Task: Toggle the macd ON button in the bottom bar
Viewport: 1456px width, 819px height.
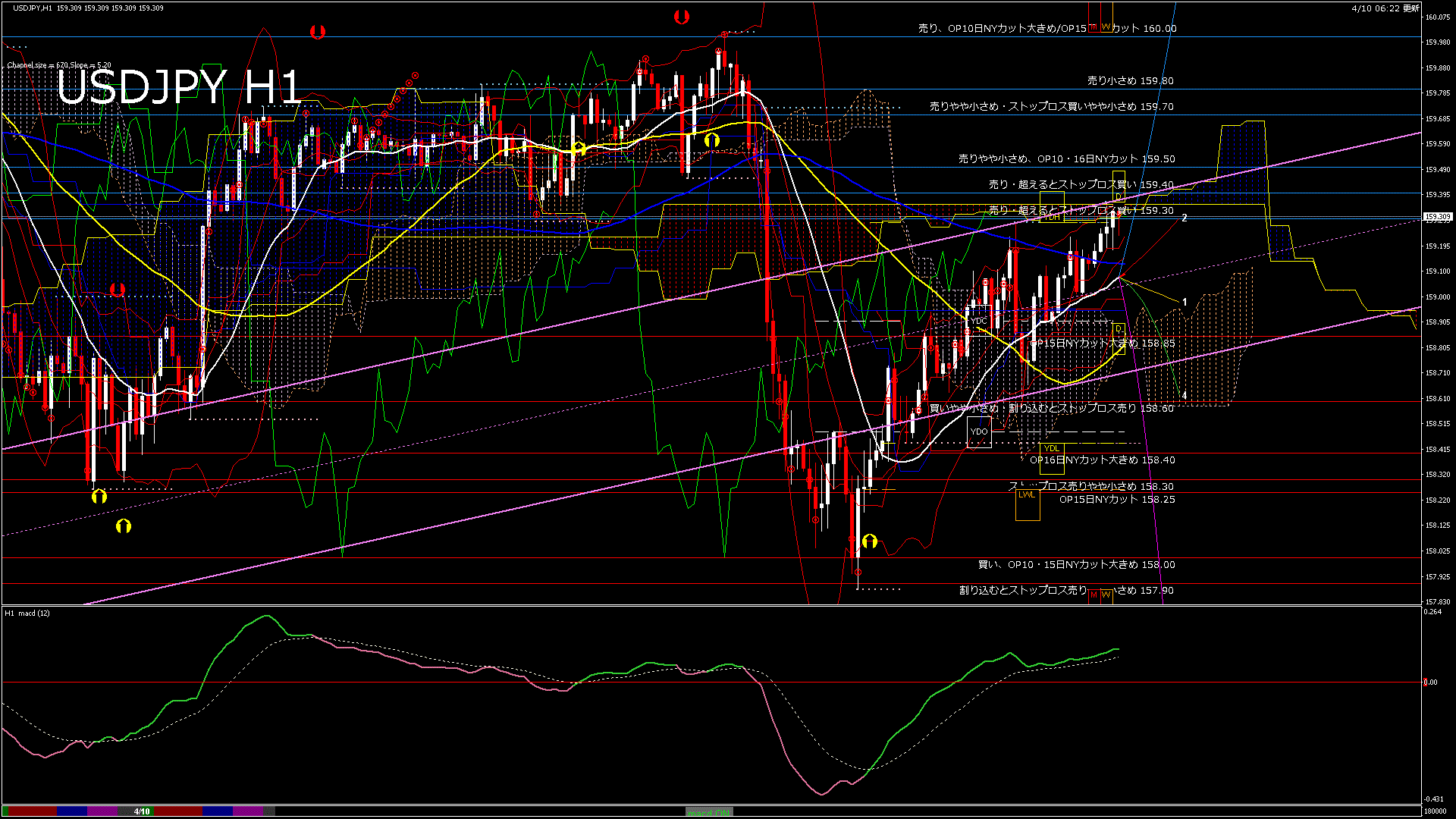Action: pyautogui.click(x=709, y=811)
